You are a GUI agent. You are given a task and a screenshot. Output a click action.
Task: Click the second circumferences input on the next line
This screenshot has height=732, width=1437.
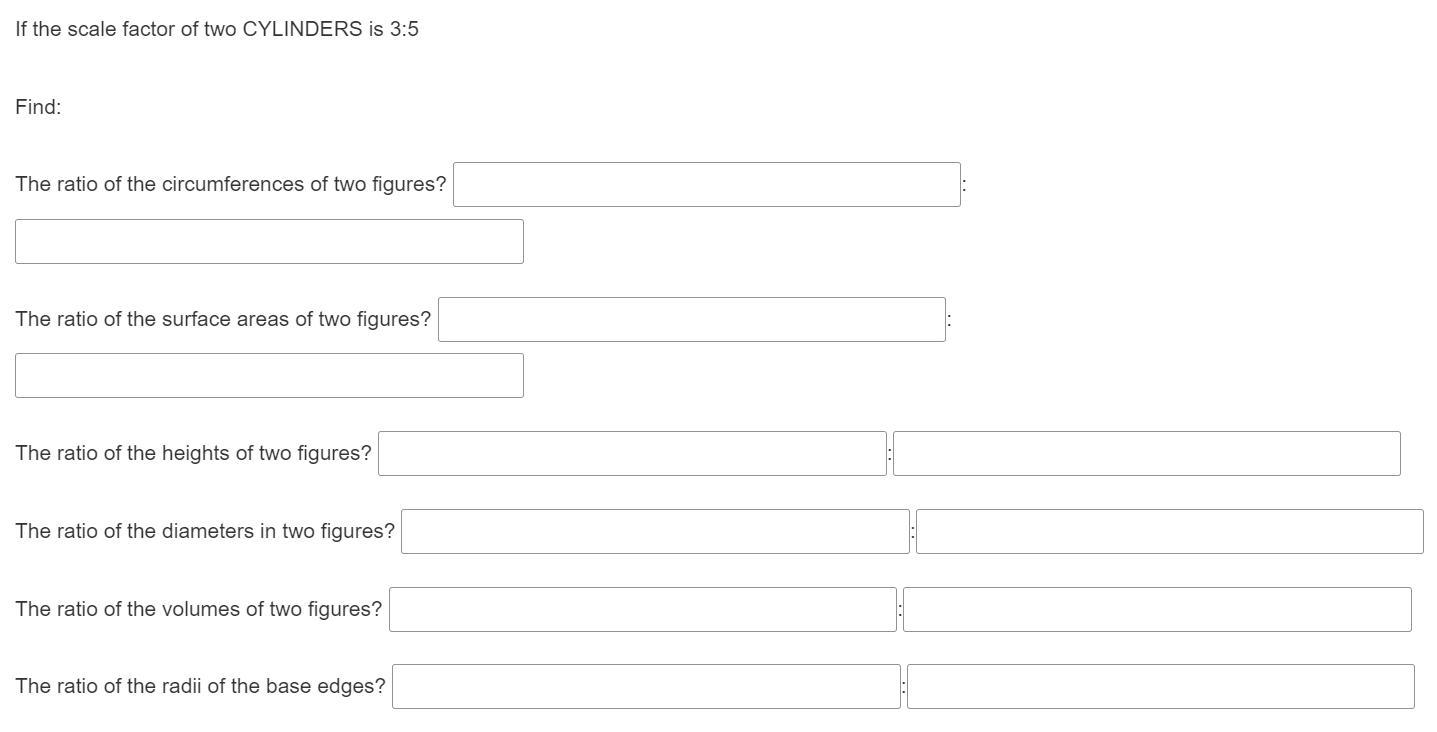pos(269,242)
